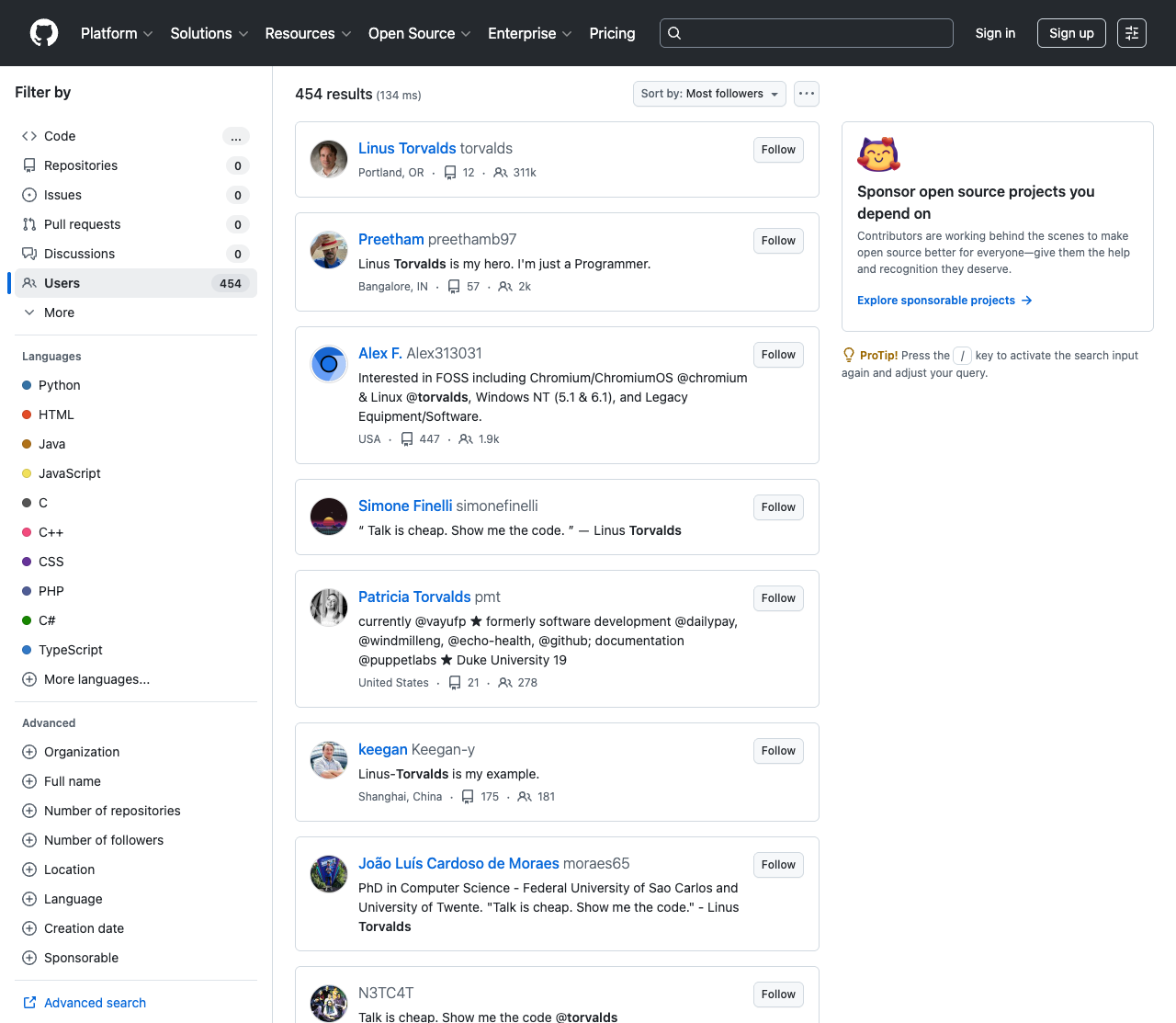The image size is (1176, 1023).
Task: Click the repository icon on keegan's card
Action: click(x=468, y=797)
